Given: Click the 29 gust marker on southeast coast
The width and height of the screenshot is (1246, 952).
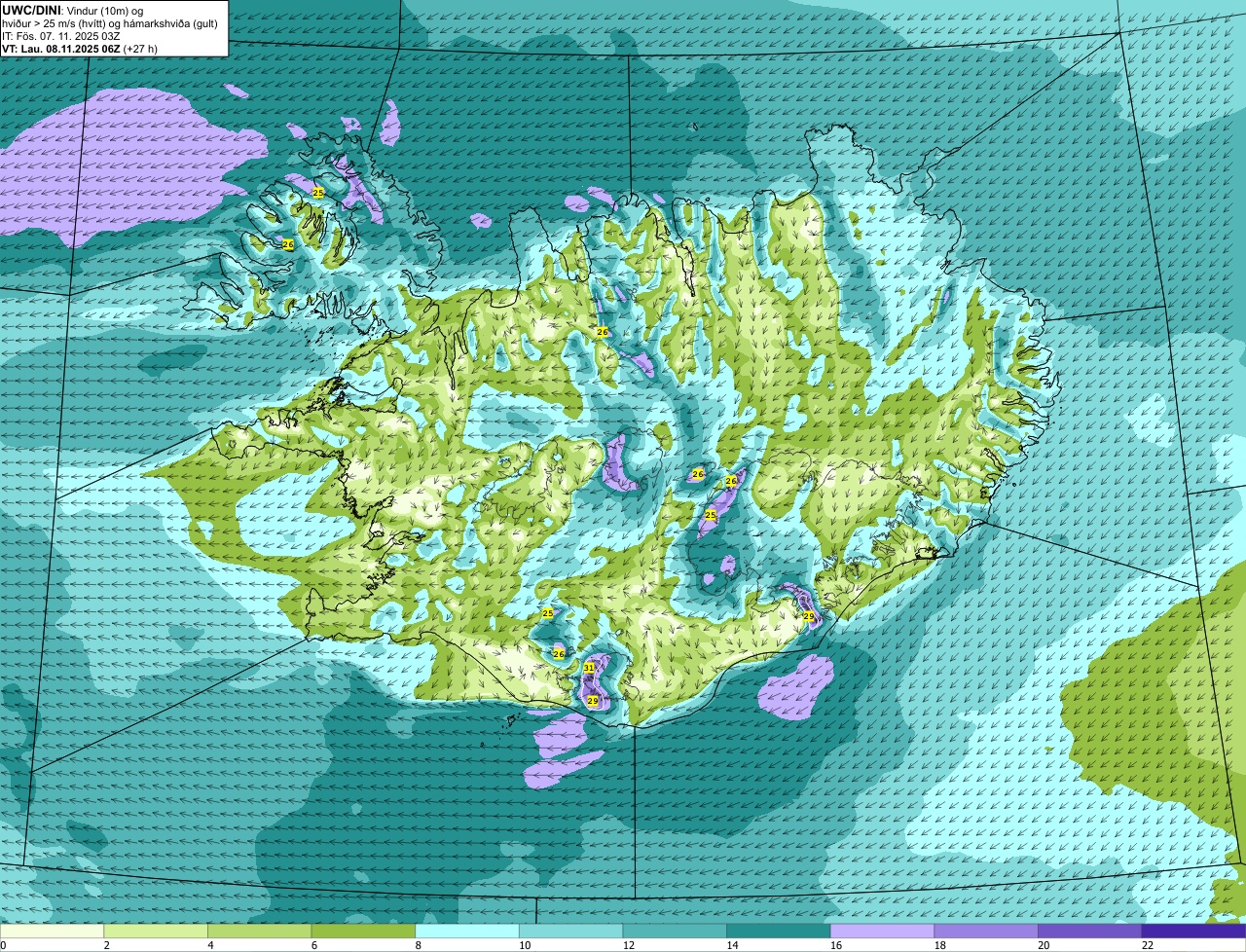Looking at the screenshot, I should pos(808,616).
